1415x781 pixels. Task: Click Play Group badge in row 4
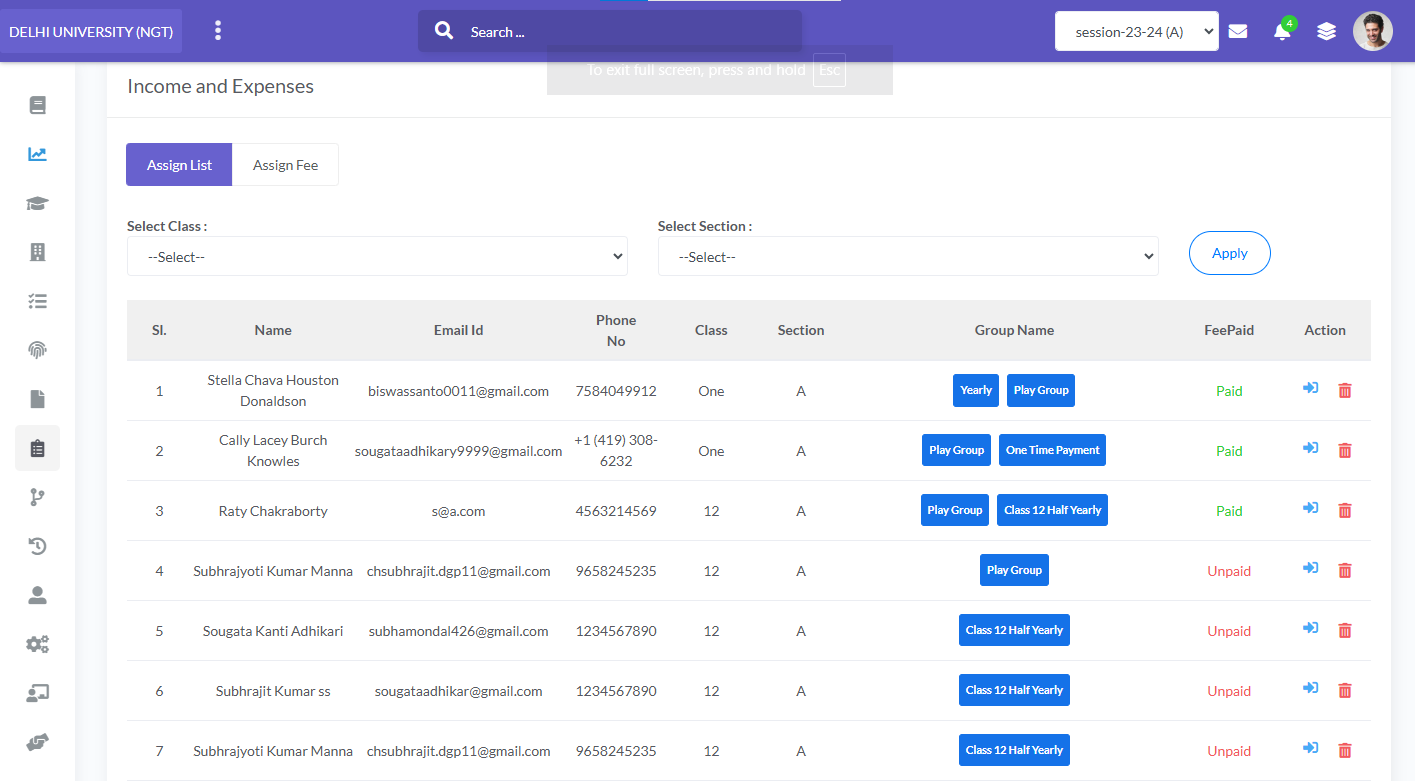pyautogui.click(x=1014, y=570)
